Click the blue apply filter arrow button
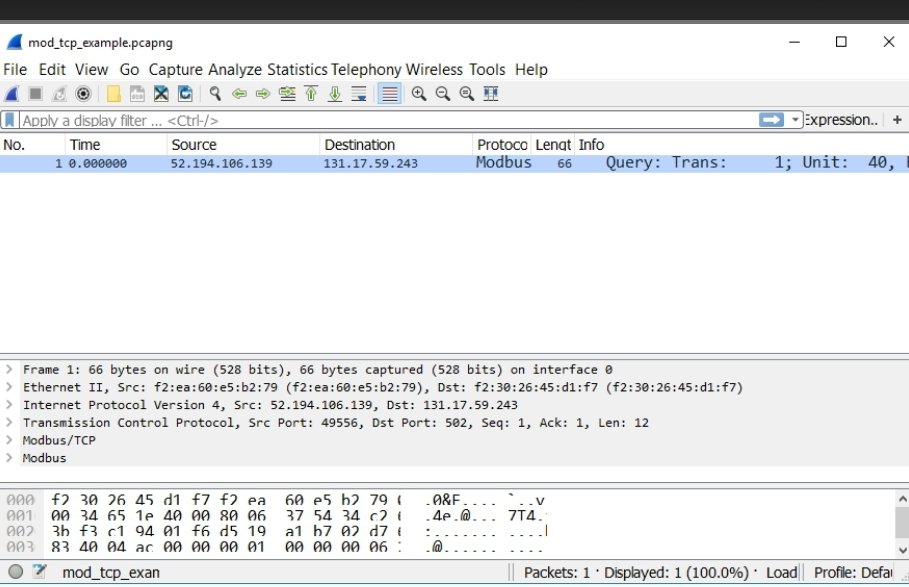The image size is (909, 587). tap(771, 120)
